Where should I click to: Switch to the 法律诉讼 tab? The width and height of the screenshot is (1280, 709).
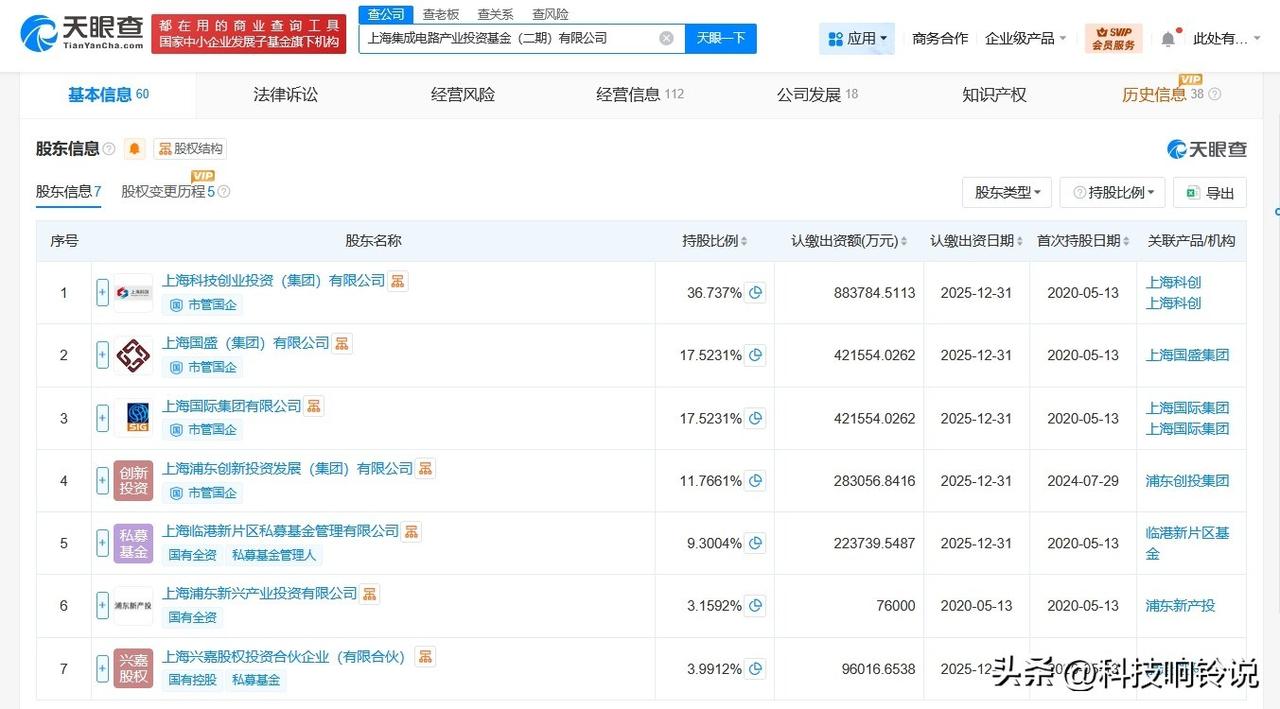coord(285,95)
